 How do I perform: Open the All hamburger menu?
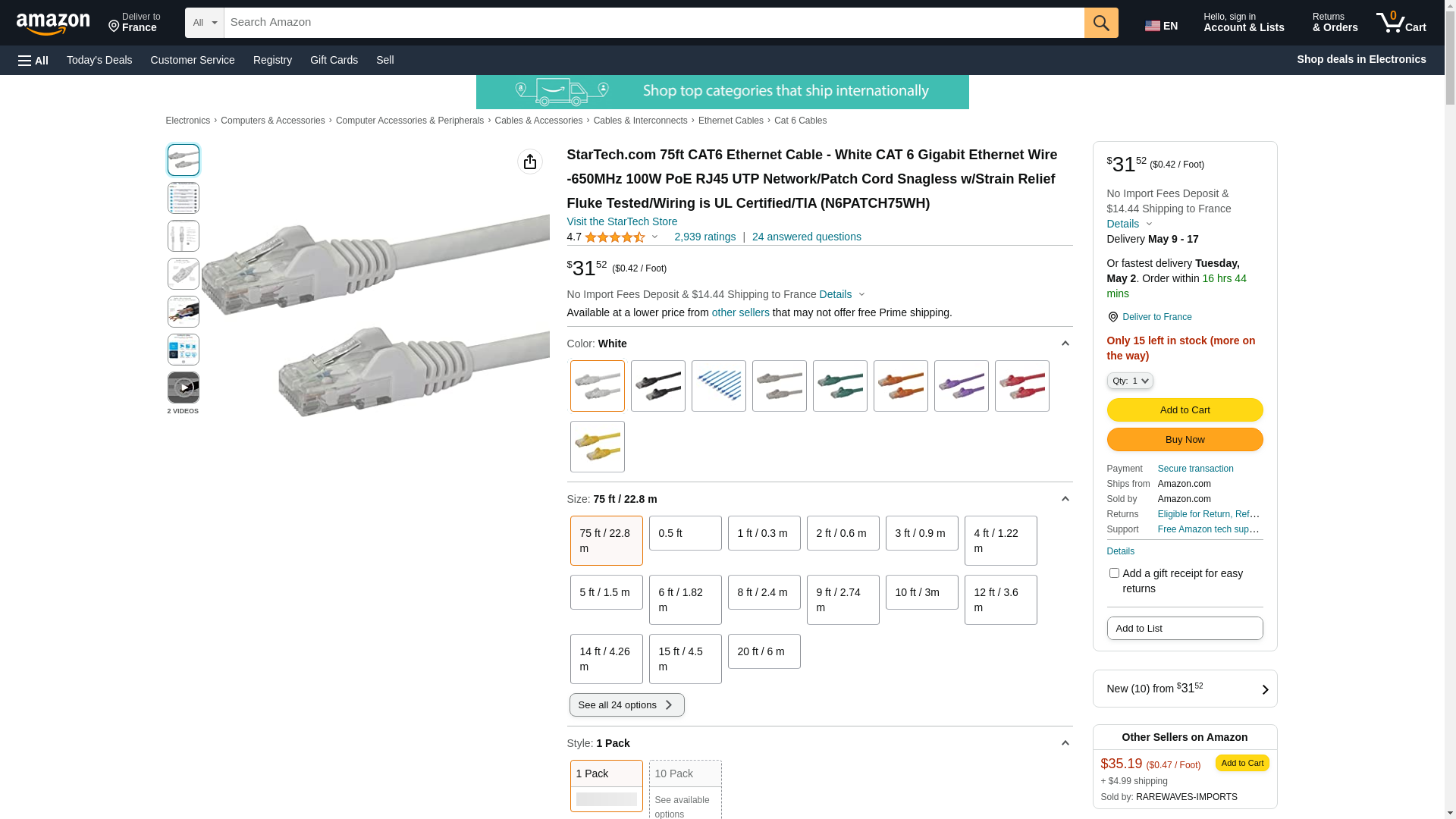click(33, 60)
